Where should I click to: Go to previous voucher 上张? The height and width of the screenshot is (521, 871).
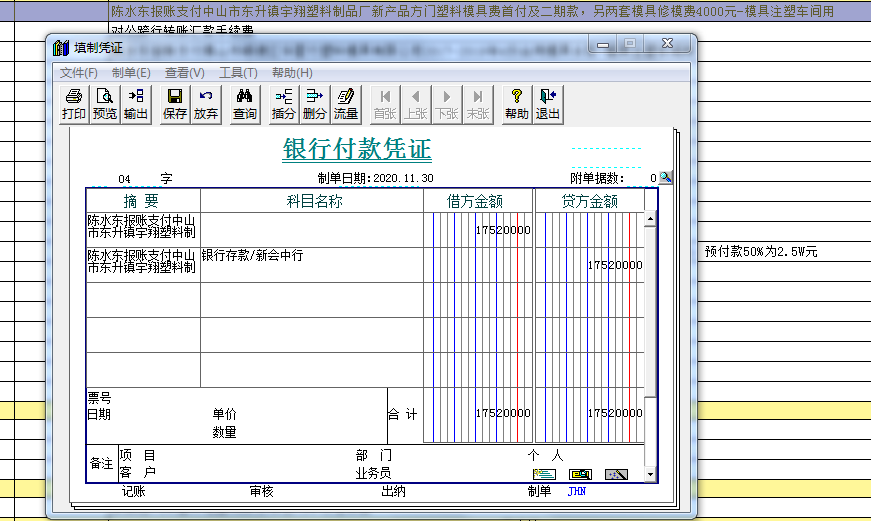416,104
